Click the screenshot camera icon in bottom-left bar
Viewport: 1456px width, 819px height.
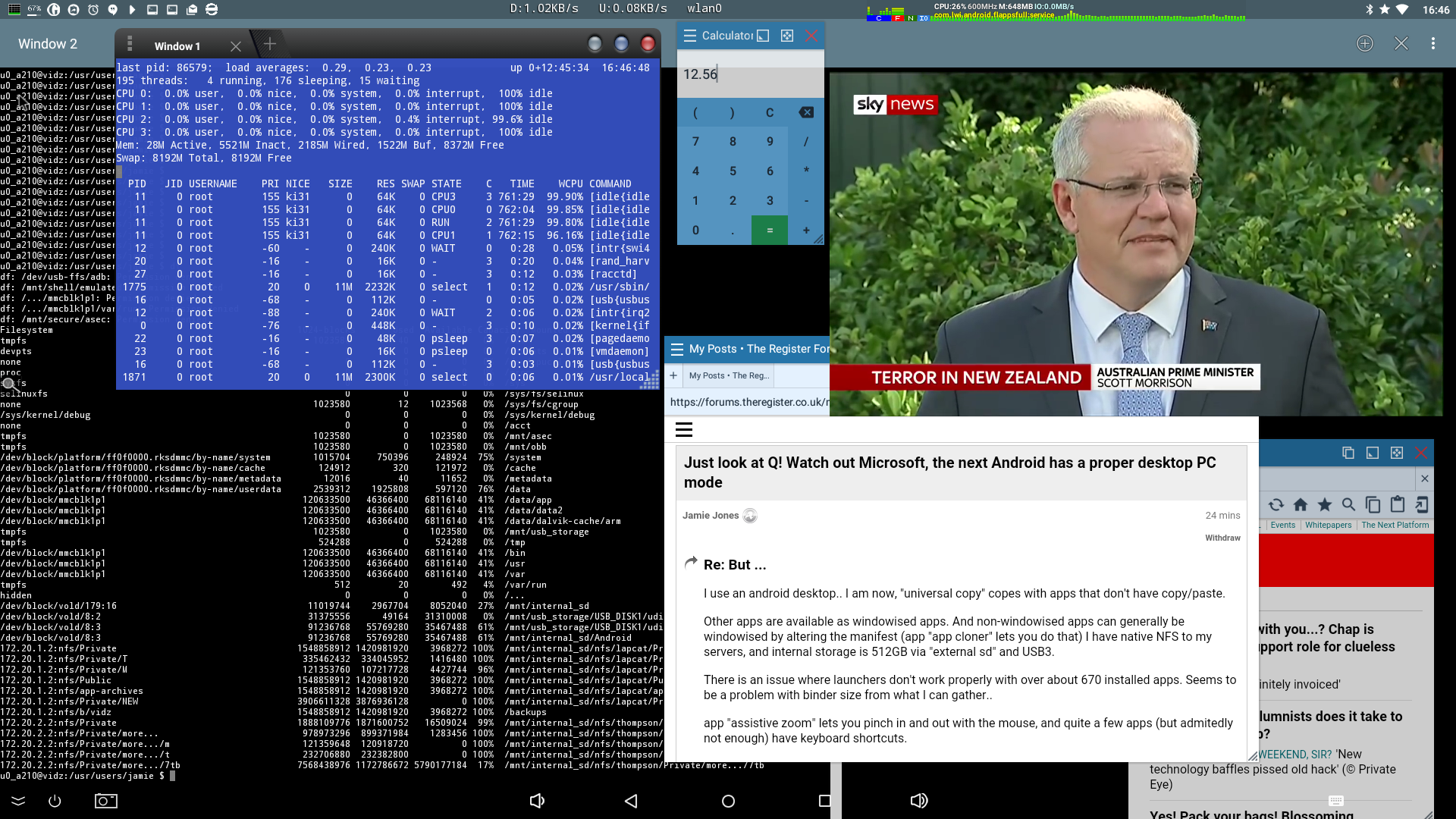[x=106, y=801]
